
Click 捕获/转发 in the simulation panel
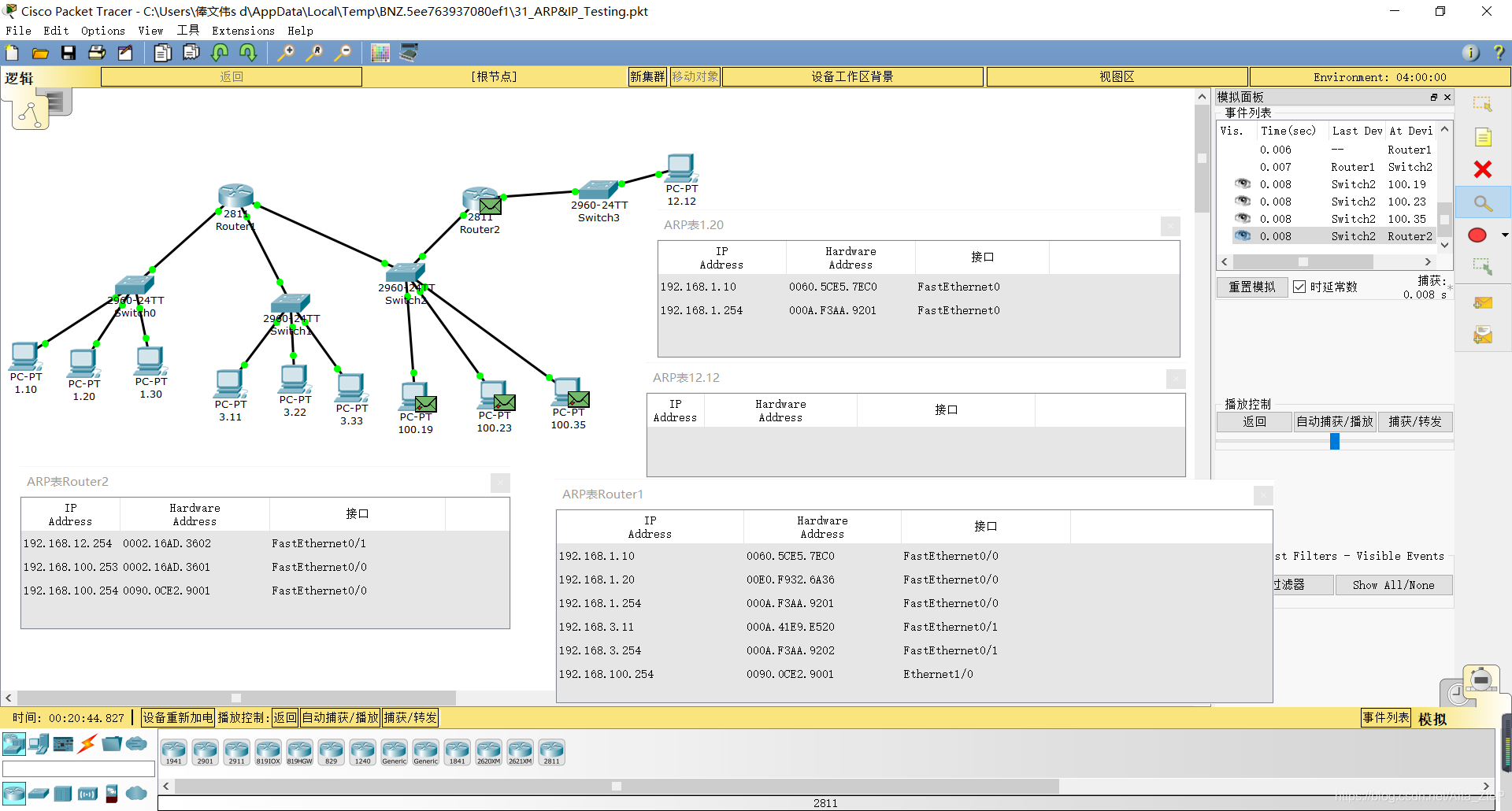coord(1415,421)
